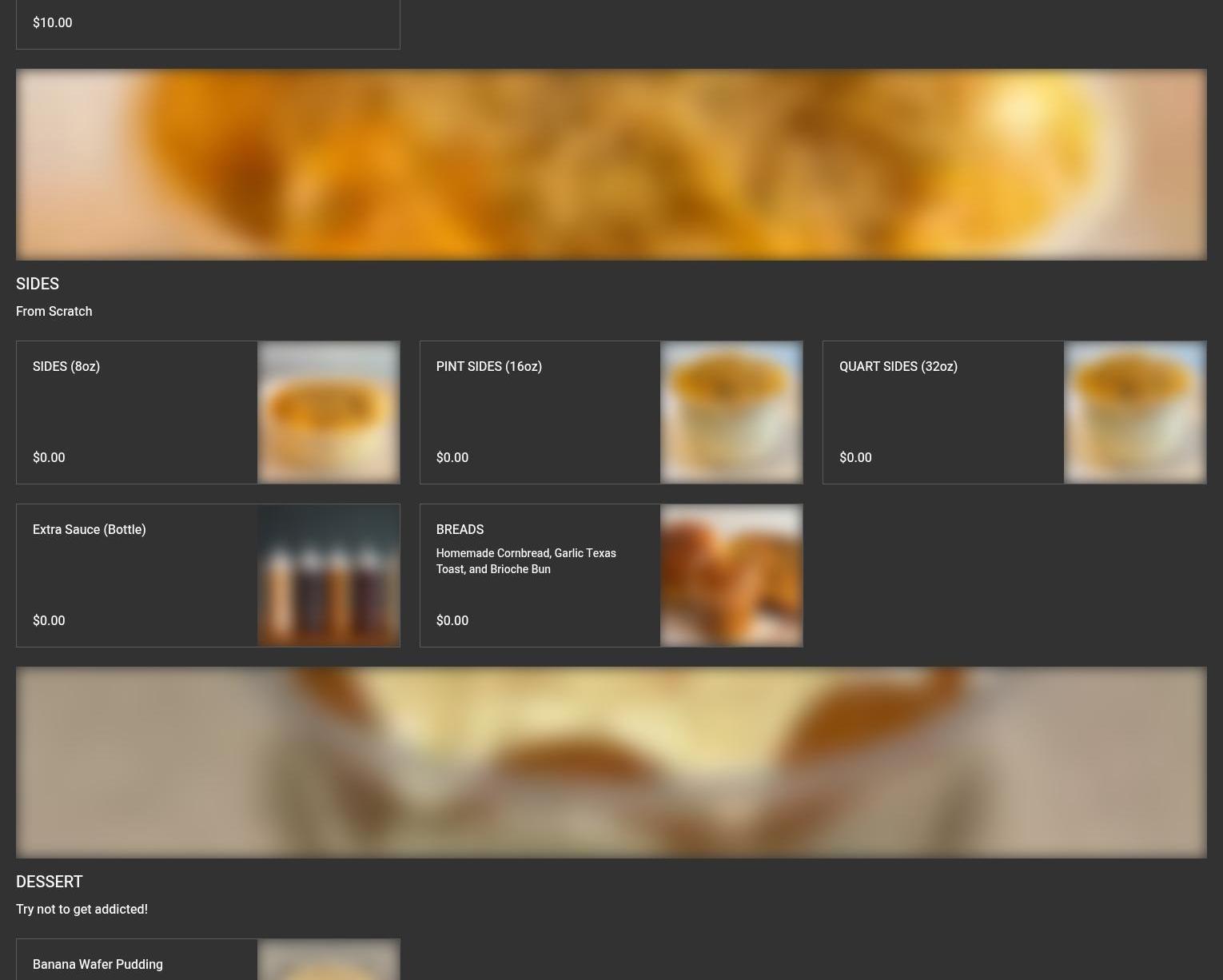Click the BREADS description 'Homemade Cornbread, Garlic Texas Toast'
Screen dimensions: 1223x980
click(526, 561)
